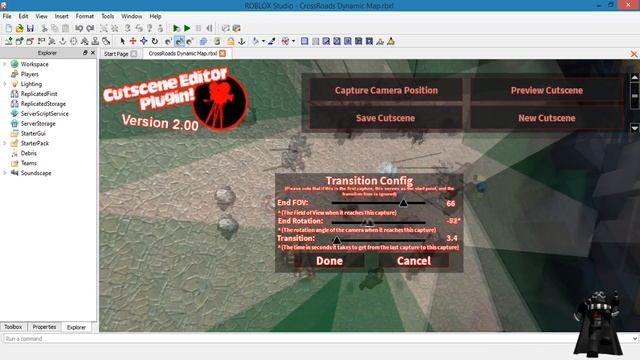
Task: Switch to the Properties panel tab
Action: point(44,327)
